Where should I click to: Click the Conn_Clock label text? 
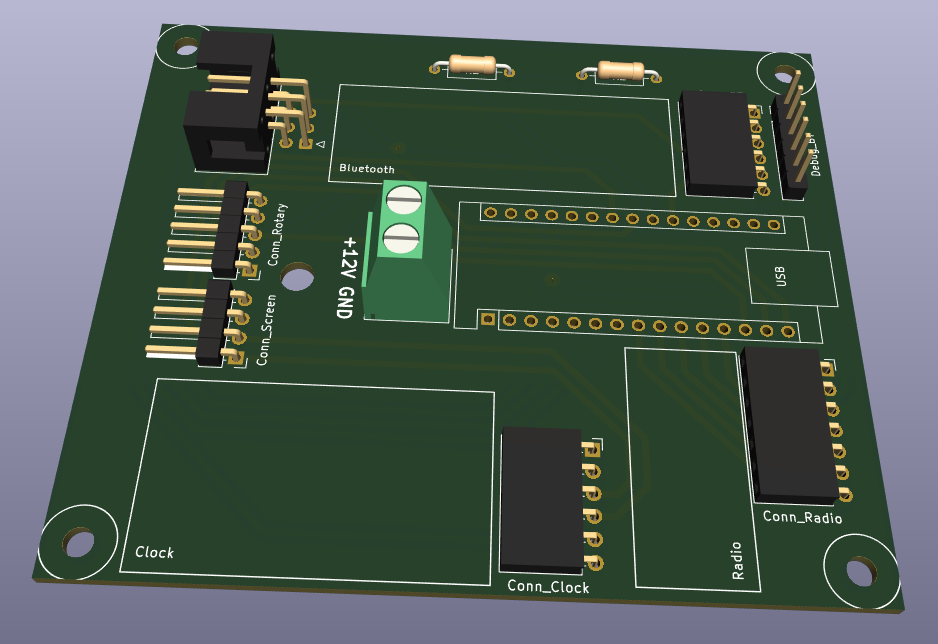[548, 587]
